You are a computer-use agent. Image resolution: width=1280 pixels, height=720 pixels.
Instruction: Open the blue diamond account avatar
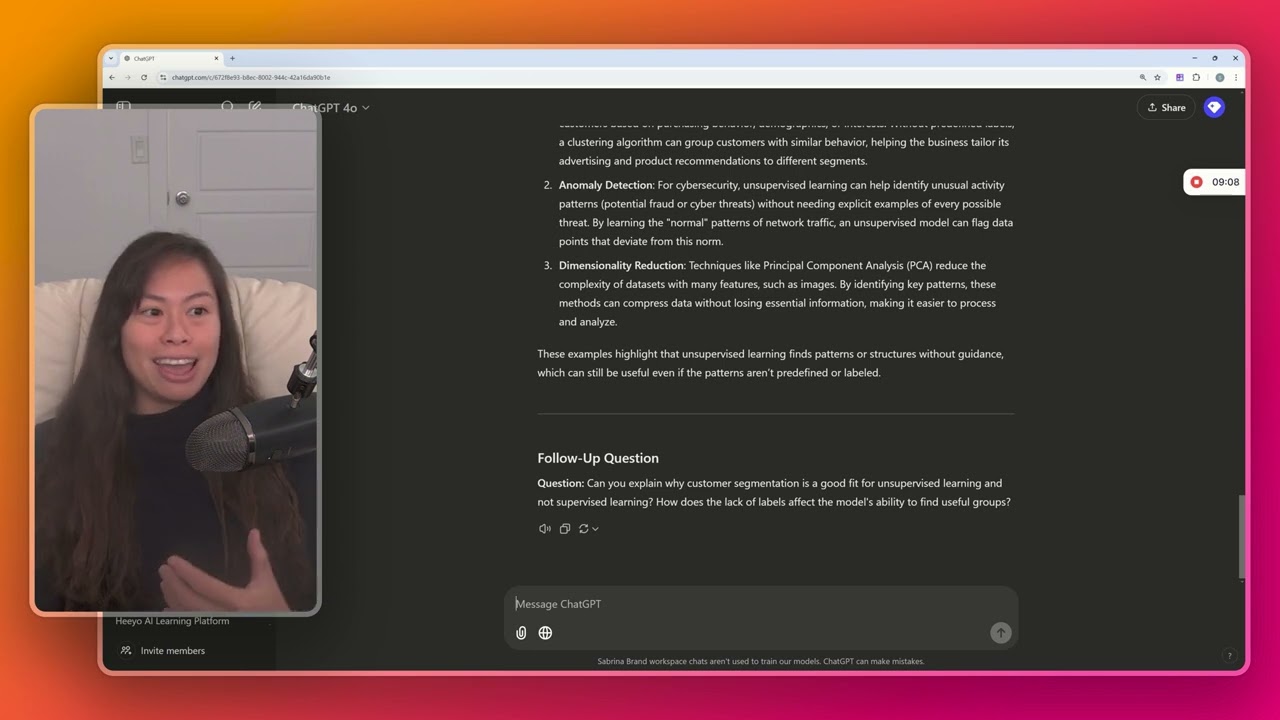[1214, 107]
